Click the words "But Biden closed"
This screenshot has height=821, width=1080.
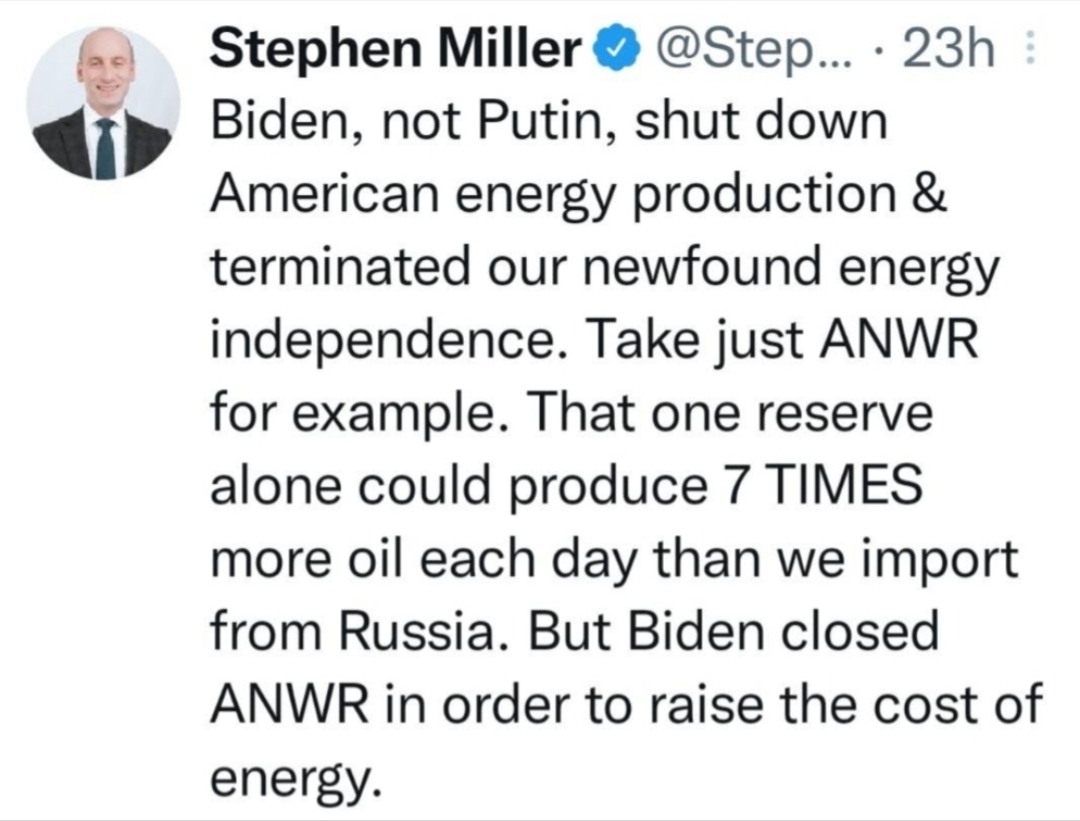click(735, 633)
